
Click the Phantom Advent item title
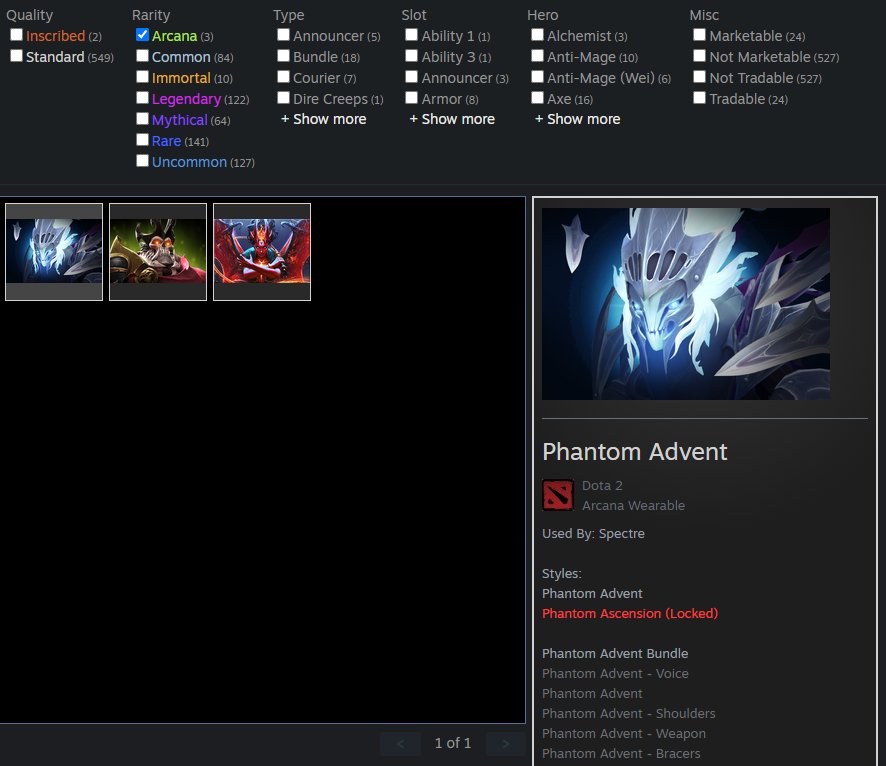635,452
